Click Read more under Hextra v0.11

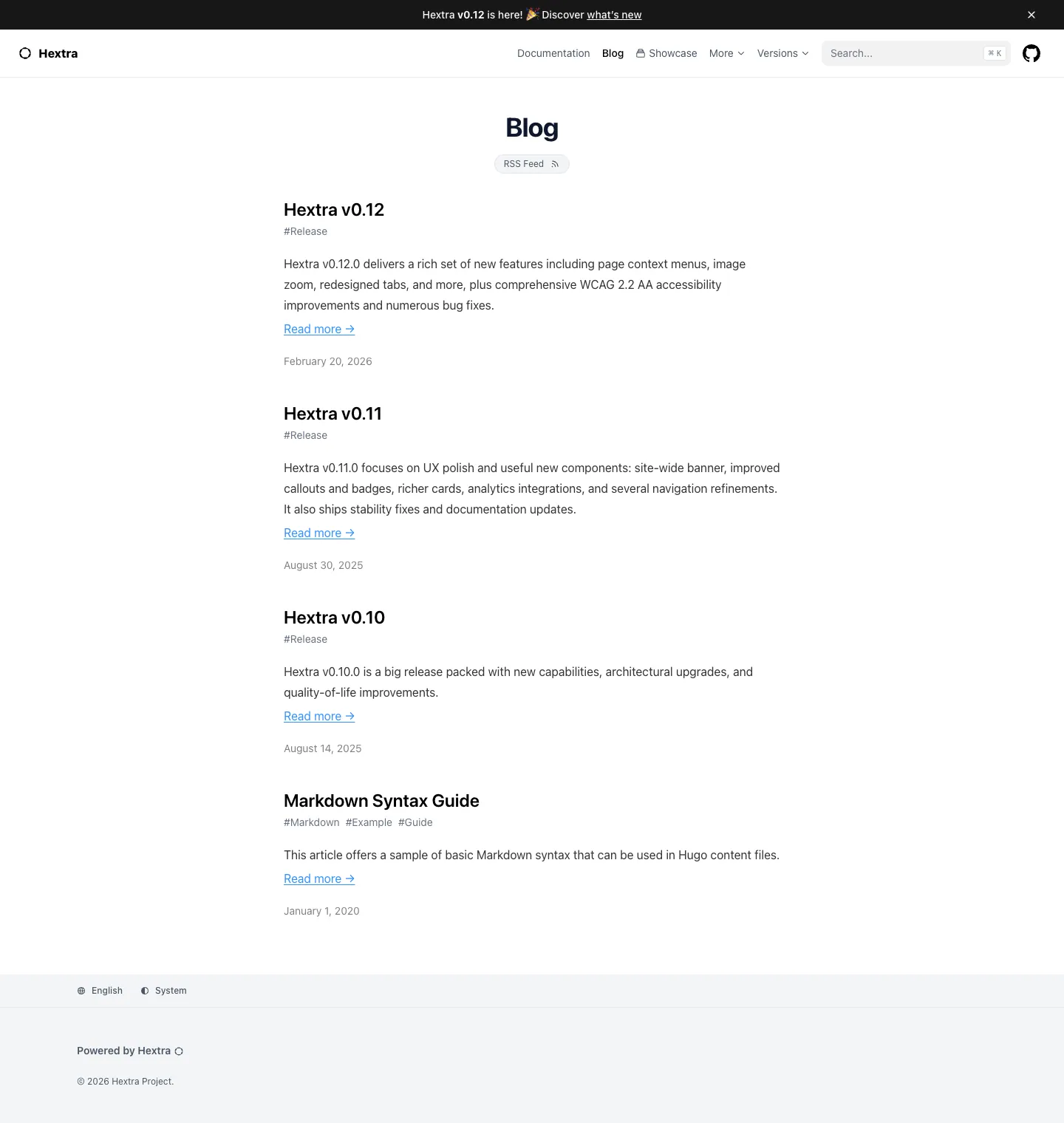[319, 533]
